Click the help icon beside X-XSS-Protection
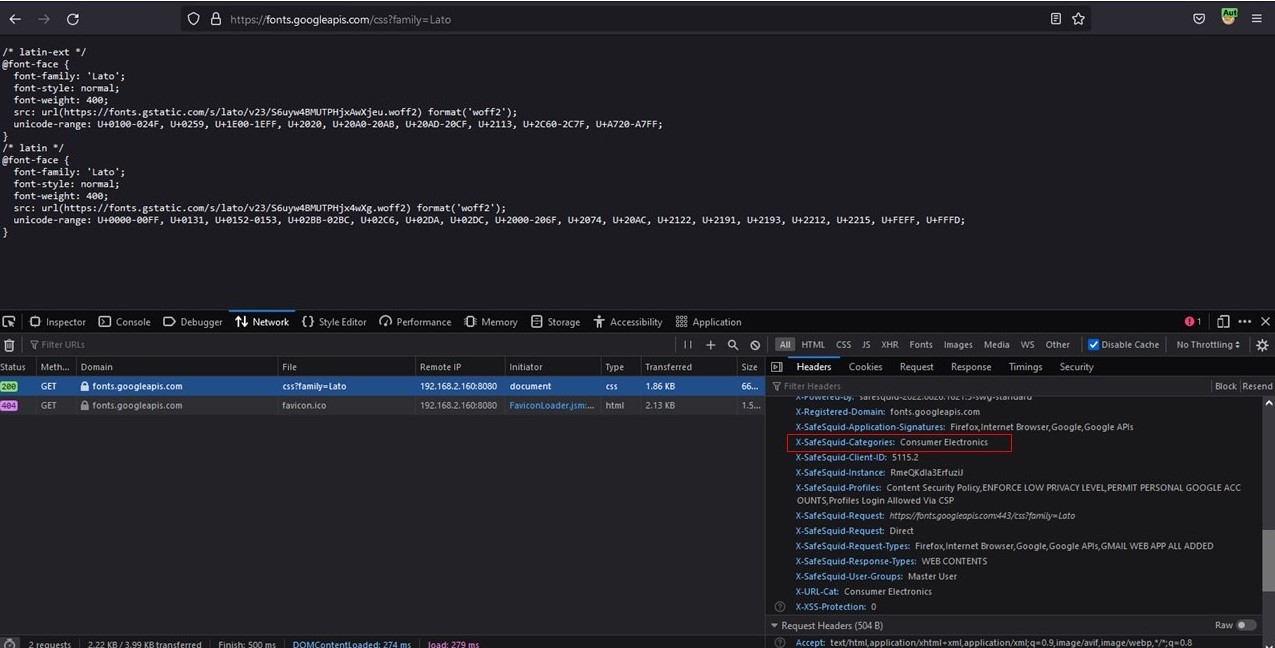 780,607
